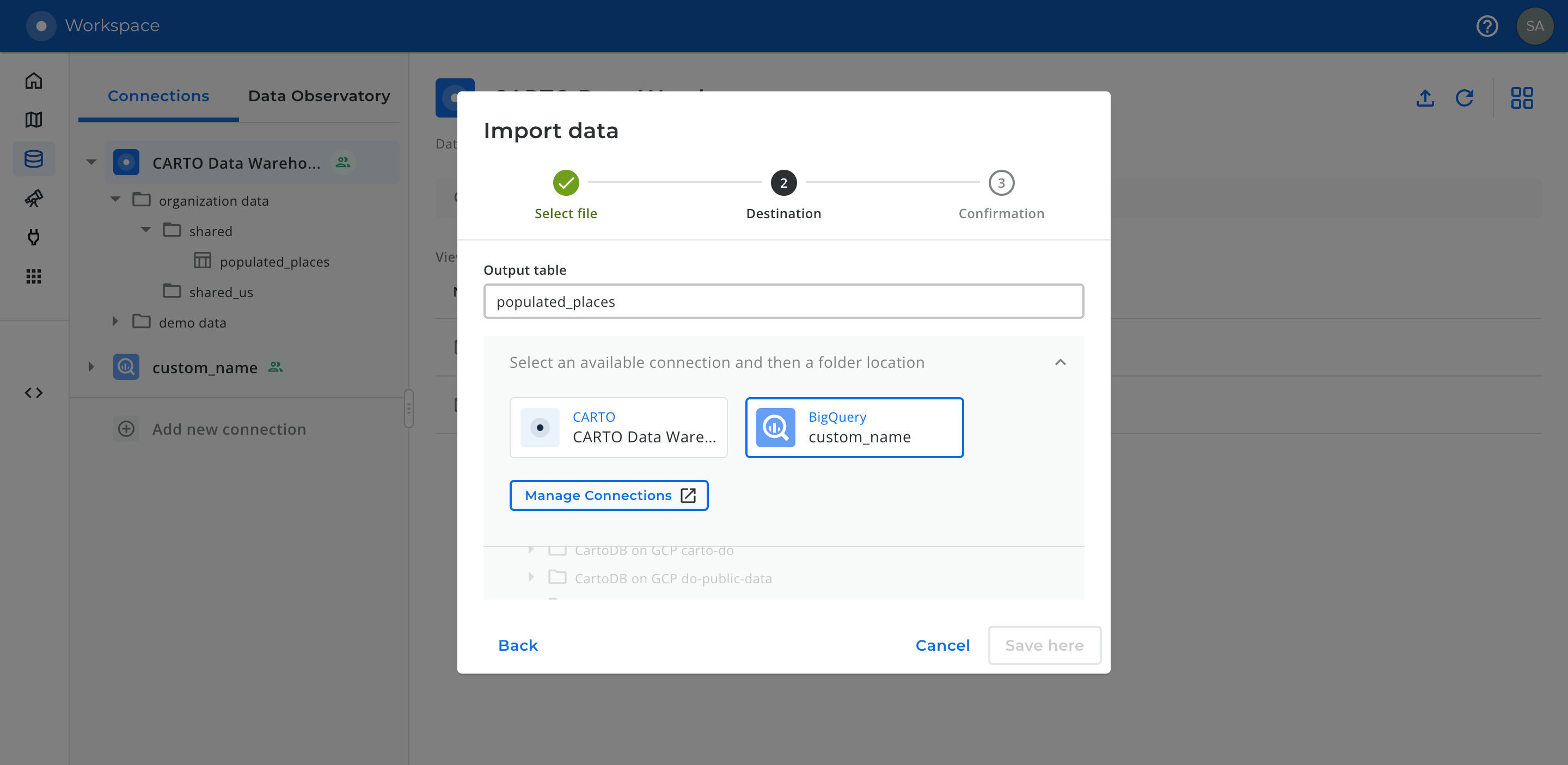Click the help question mark icon

point(1487,26)
